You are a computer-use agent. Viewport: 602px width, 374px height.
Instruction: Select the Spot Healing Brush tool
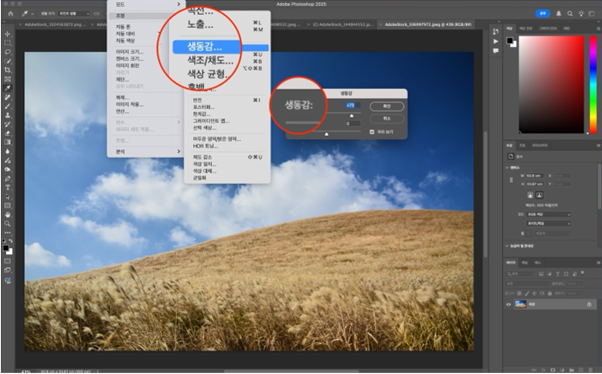(7, 97)
